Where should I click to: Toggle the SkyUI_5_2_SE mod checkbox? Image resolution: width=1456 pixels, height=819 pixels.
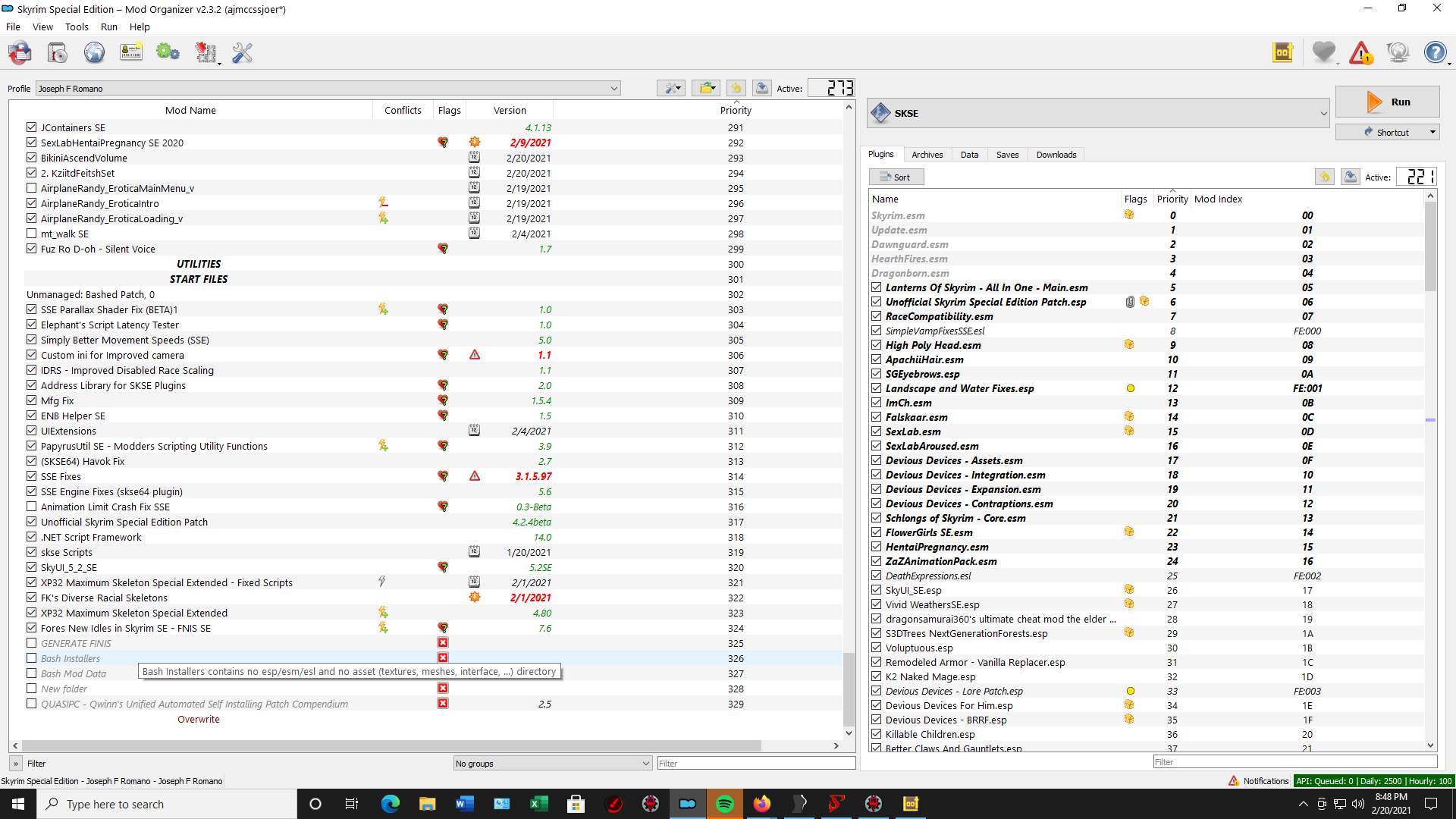pyautogui.click(x=31, y=567)
